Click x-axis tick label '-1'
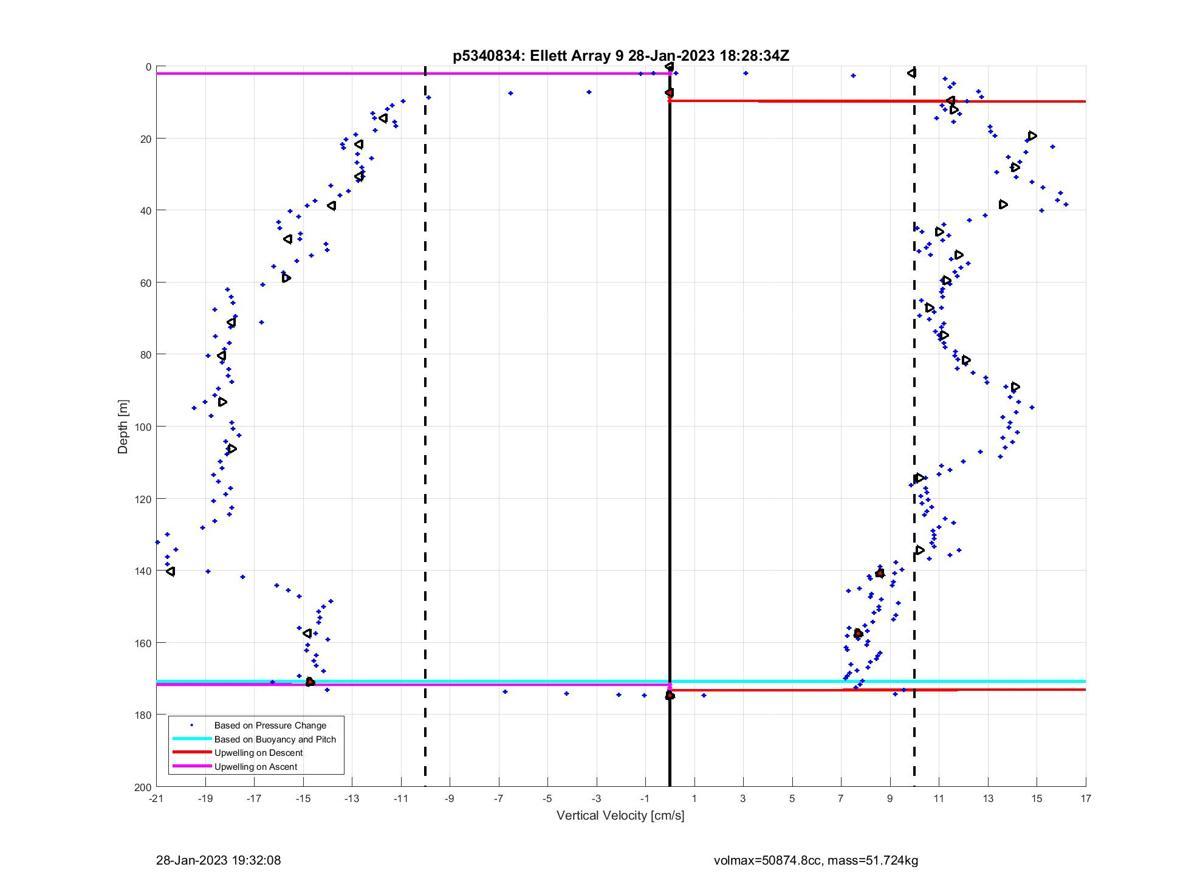Viewport: 1200px width, 885px height. (x=645, y=798)
